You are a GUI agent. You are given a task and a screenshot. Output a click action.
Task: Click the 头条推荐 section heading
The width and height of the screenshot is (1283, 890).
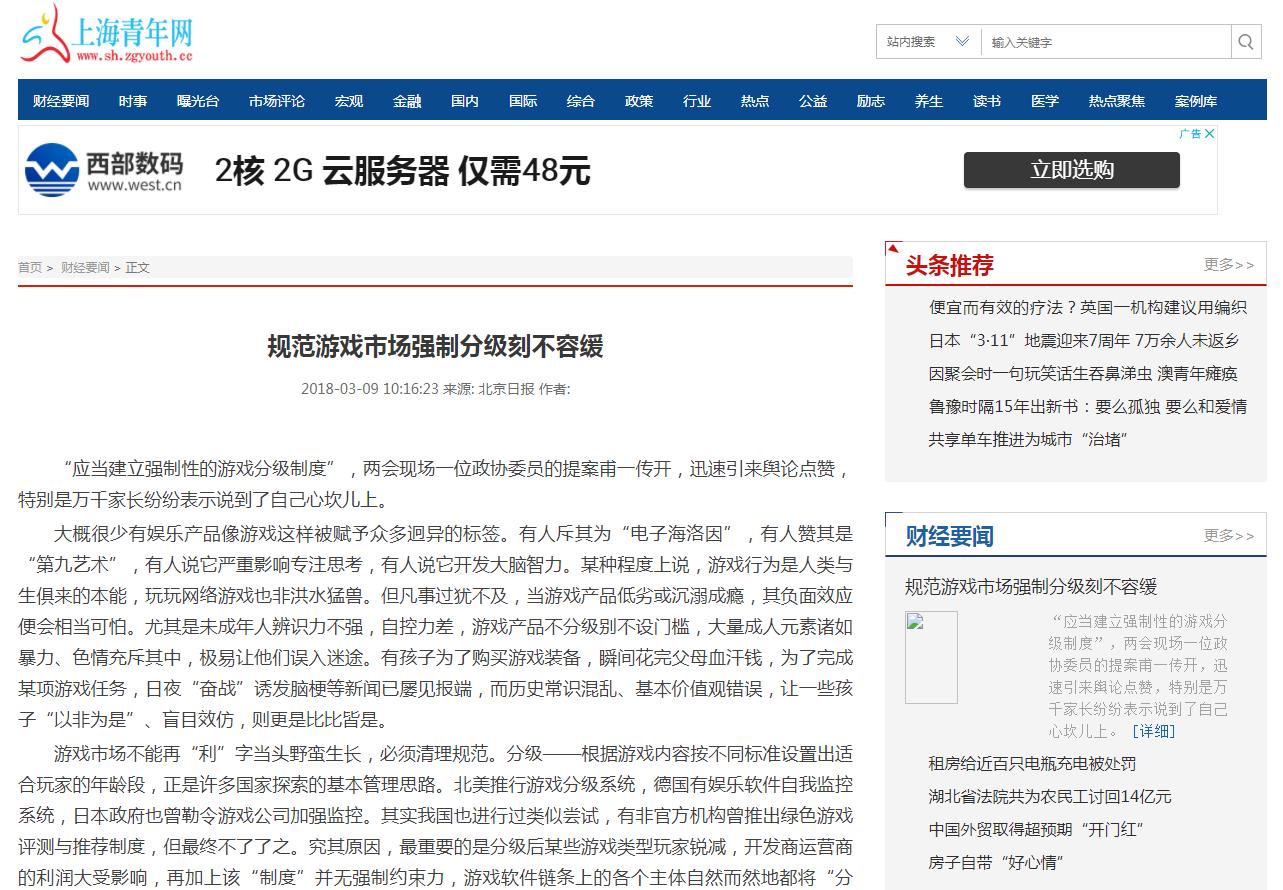[950, 265]
